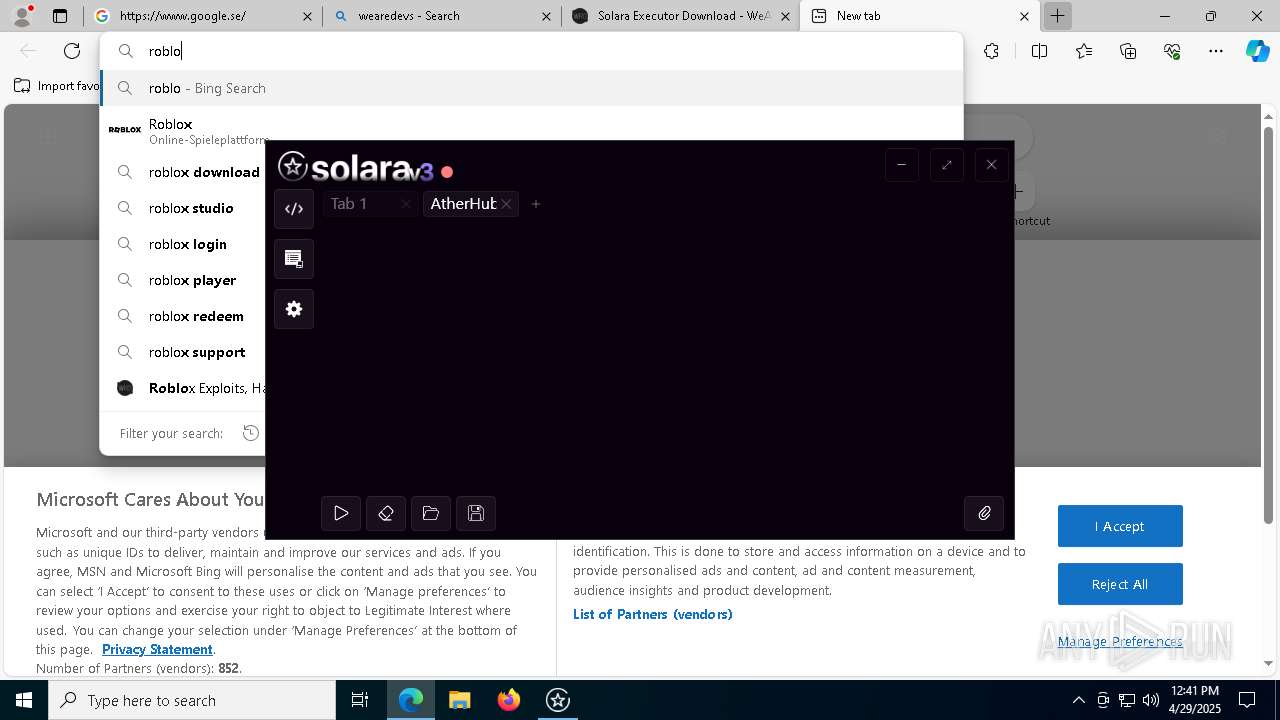Open Edge split screen icon
1280x720 pixels.
click(x=1039, y=51)
